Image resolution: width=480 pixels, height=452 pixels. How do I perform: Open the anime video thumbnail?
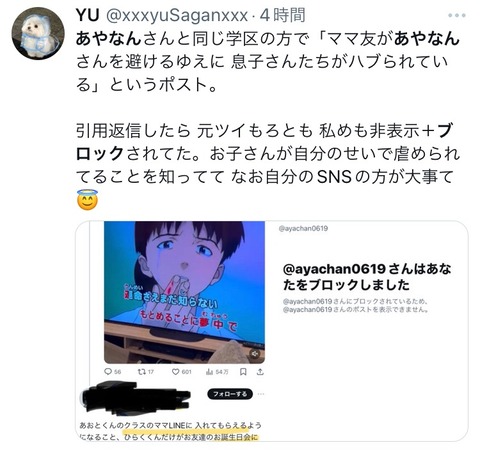[184, 292]
